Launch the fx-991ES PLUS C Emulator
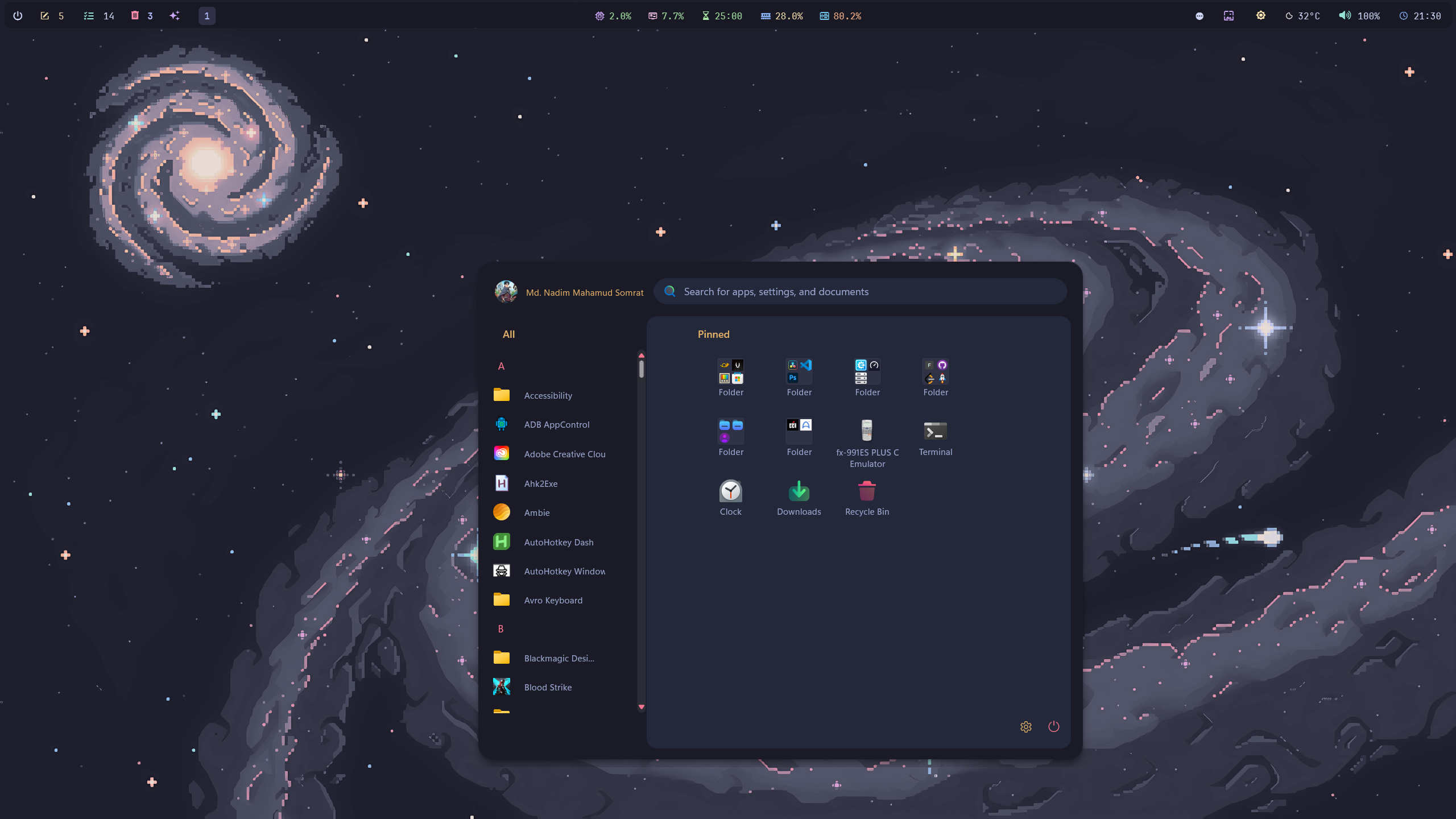 [x=867, y=442]
